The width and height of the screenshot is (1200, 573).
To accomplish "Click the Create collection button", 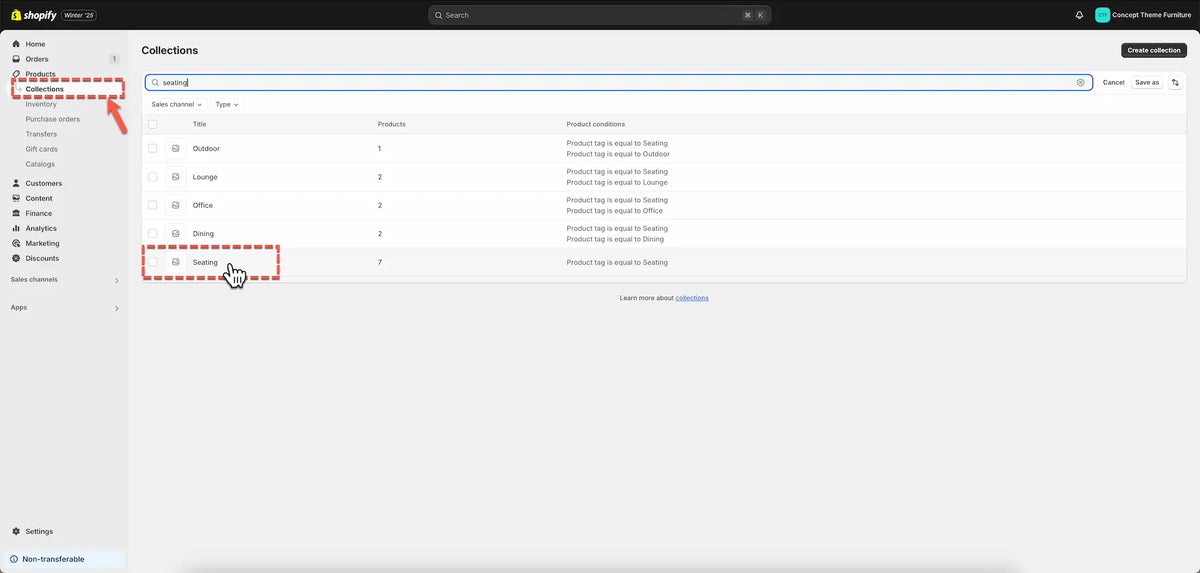I will click(x=1153, y=50).
